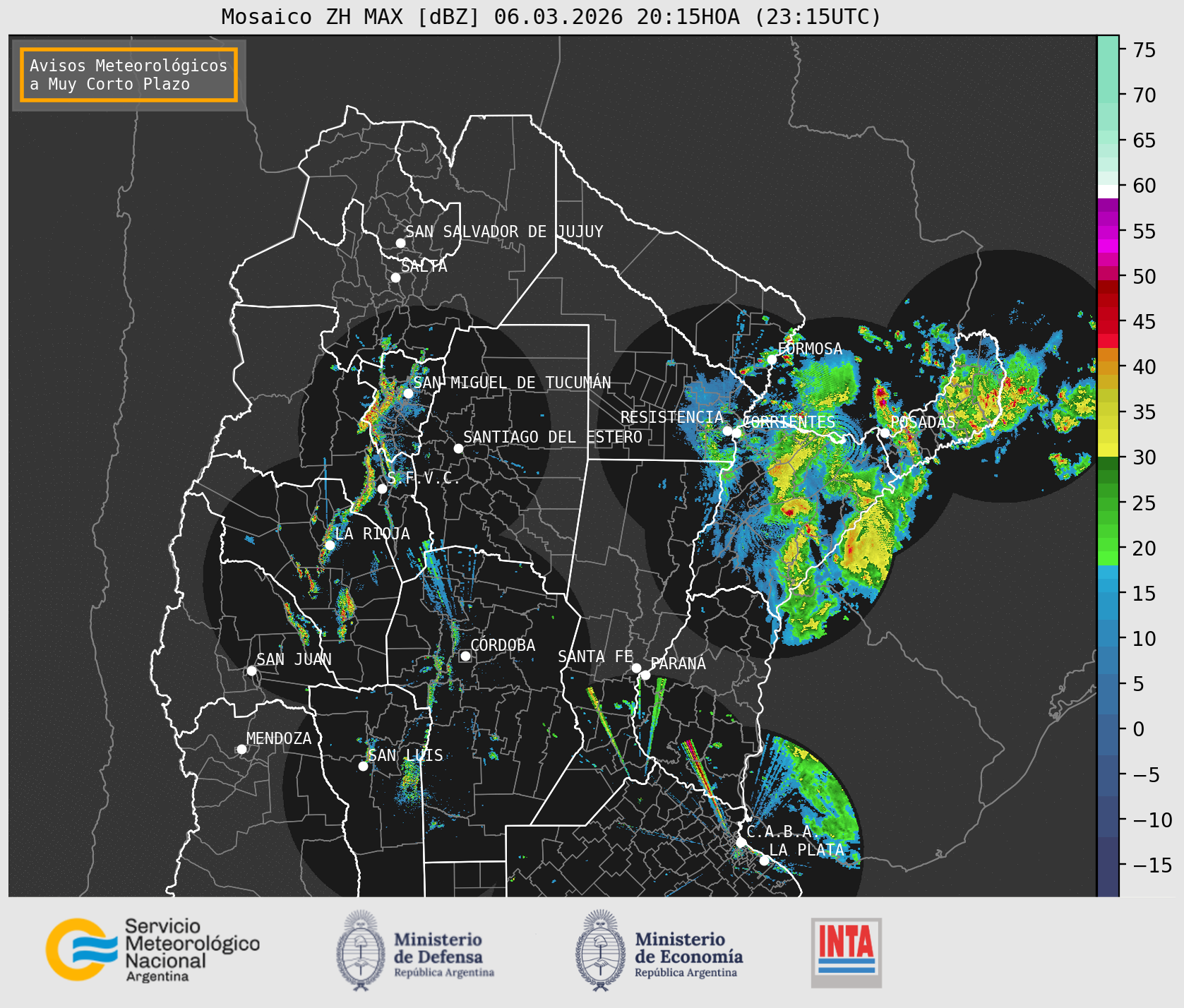Click the Posadas city marker
This screenshot has height=1008, width=1184.
point(885,433)
